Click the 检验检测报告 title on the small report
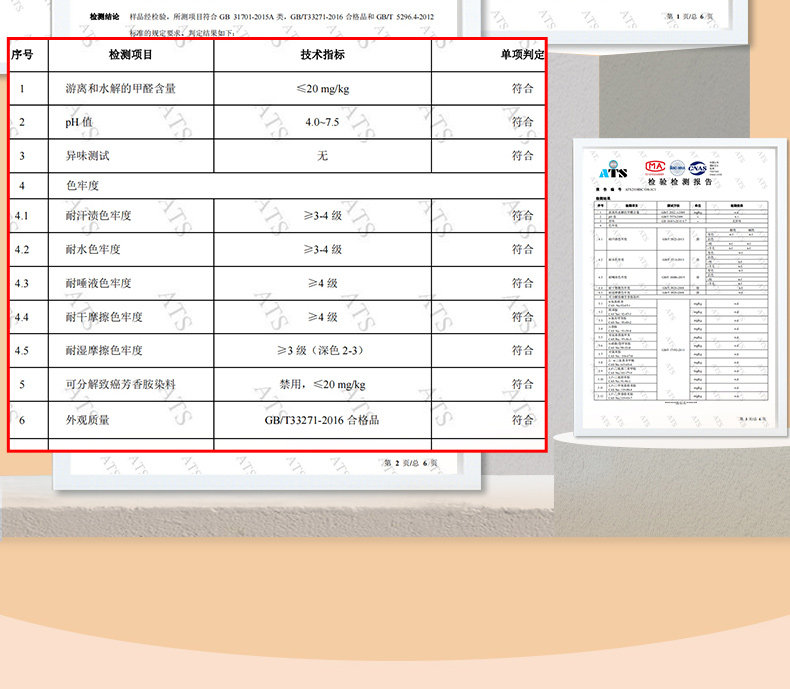Screen dimensions: 790x689 680,182
